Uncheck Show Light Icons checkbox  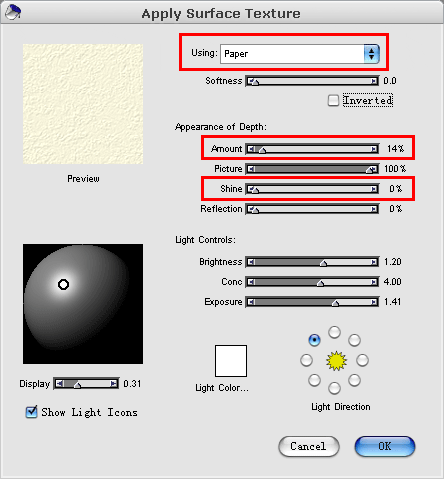(31, 412)
